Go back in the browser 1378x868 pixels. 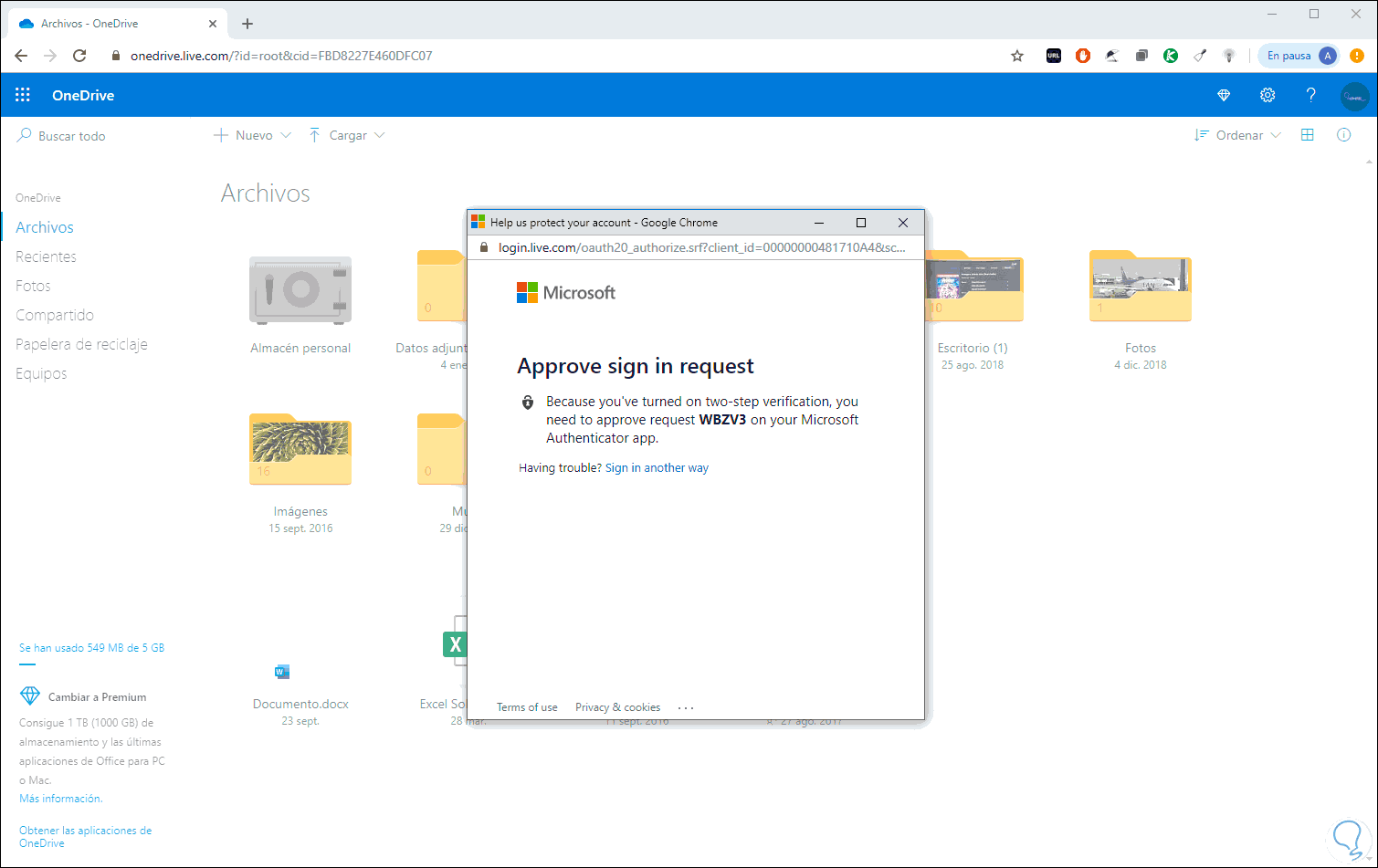point(21,56)
